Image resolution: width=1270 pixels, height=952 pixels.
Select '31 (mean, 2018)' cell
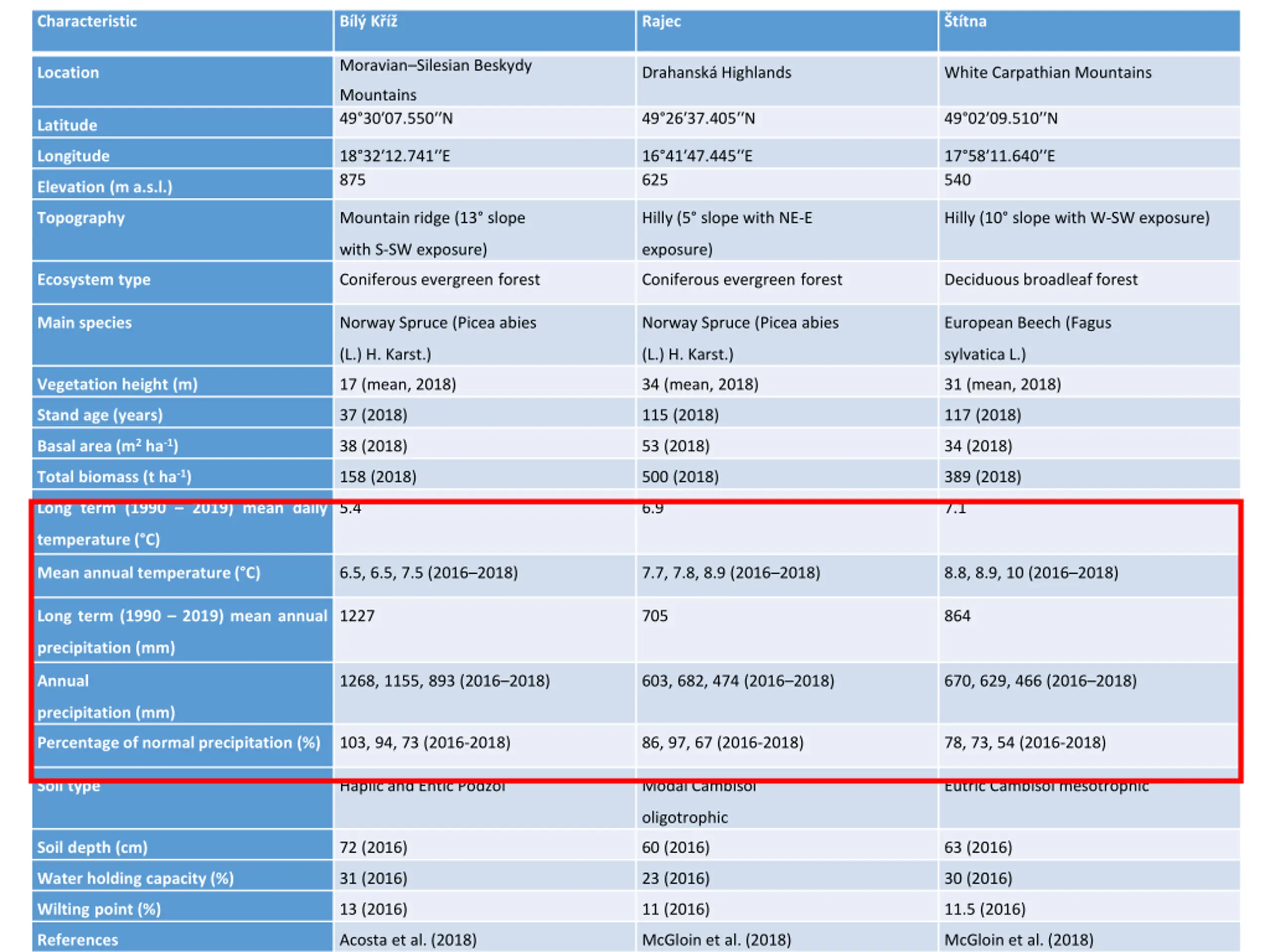(x=1089, y=382)
